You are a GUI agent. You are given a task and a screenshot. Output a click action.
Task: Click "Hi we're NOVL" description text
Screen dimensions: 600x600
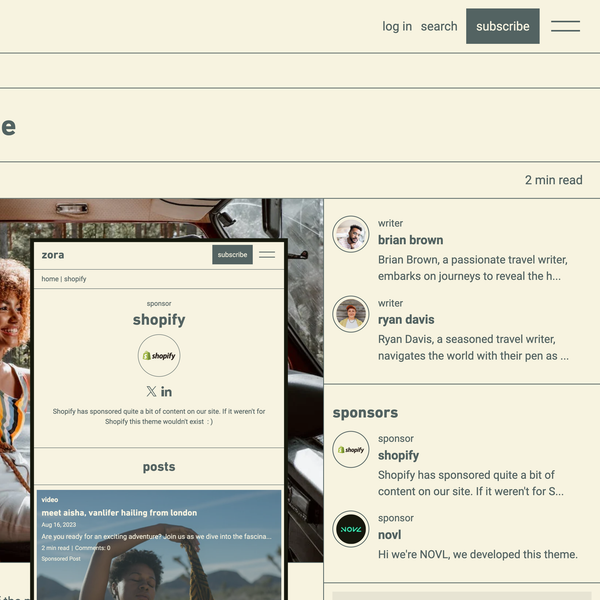[478, 554]
